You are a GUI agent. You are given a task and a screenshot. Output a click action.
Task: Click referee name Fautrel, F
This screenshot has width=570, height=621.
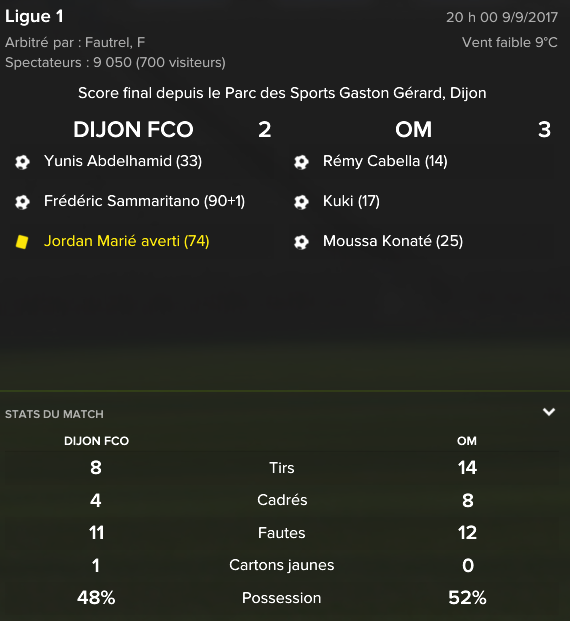[x=115, y=42]
